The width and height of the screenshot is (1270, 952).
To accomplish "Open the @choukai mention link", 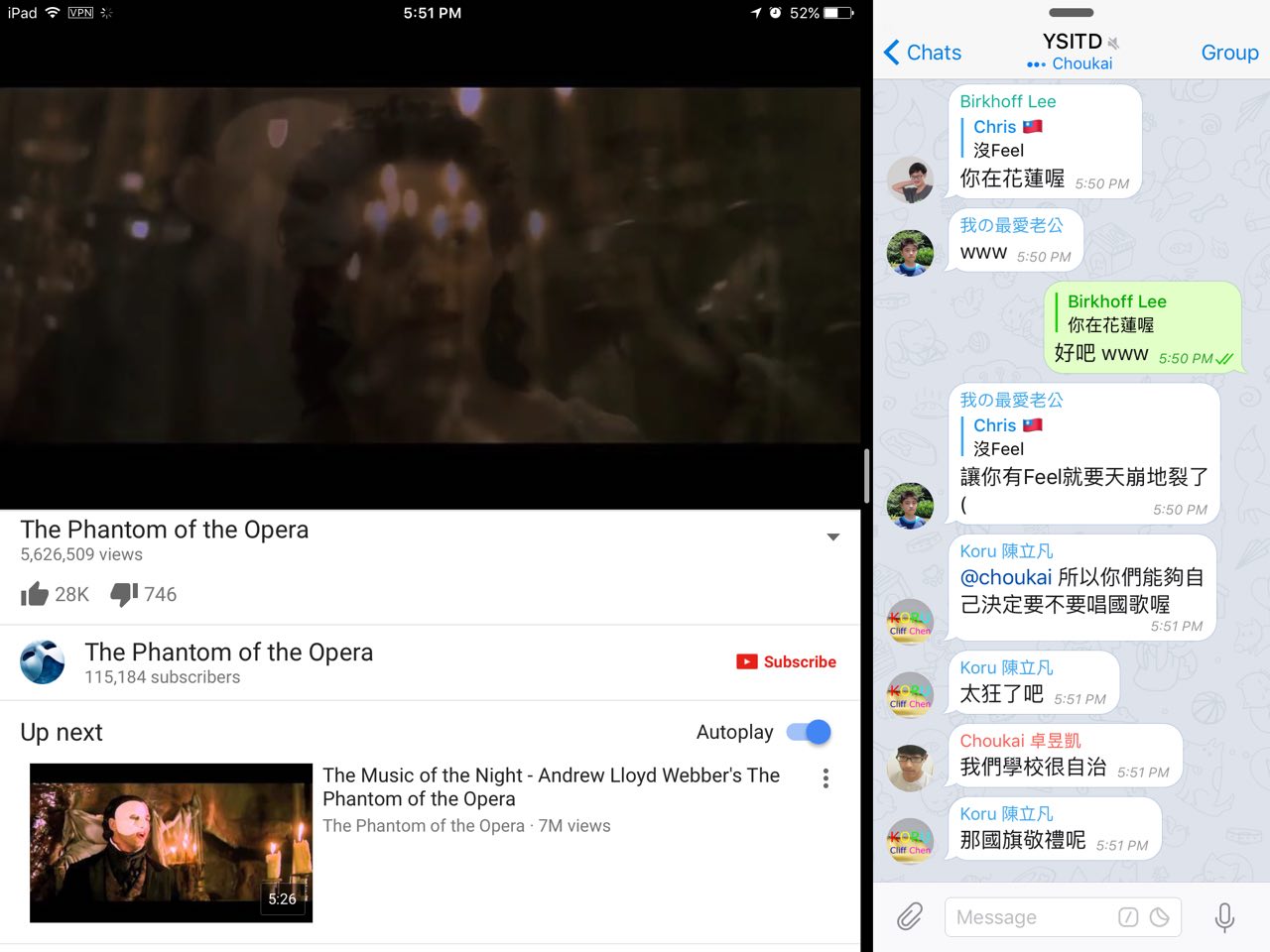I will [1006, 577].
